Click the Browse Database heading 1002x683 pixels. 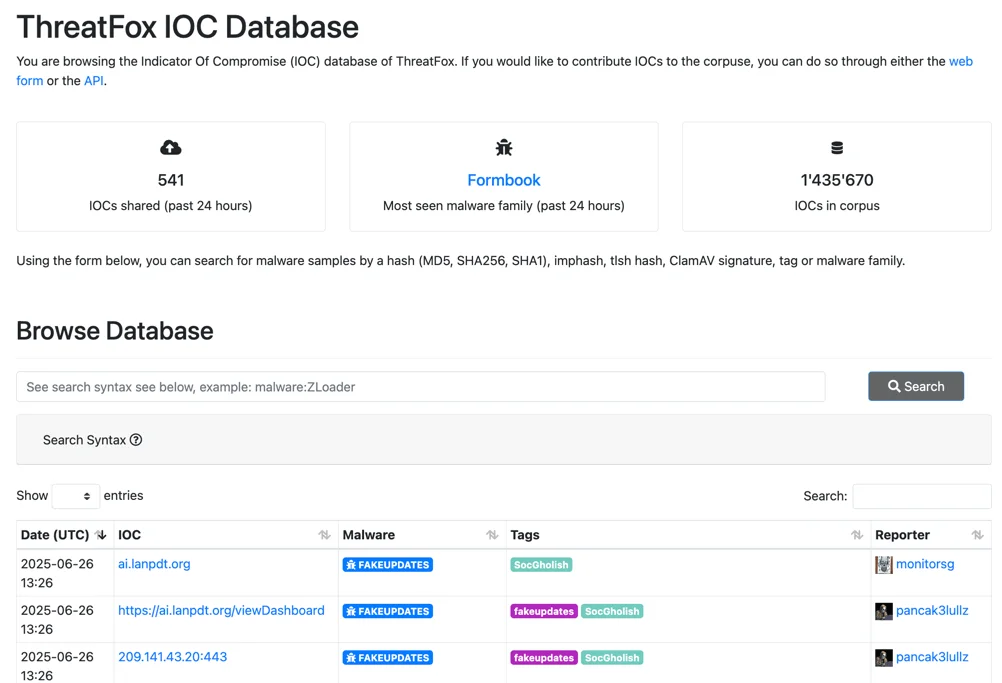115,331
